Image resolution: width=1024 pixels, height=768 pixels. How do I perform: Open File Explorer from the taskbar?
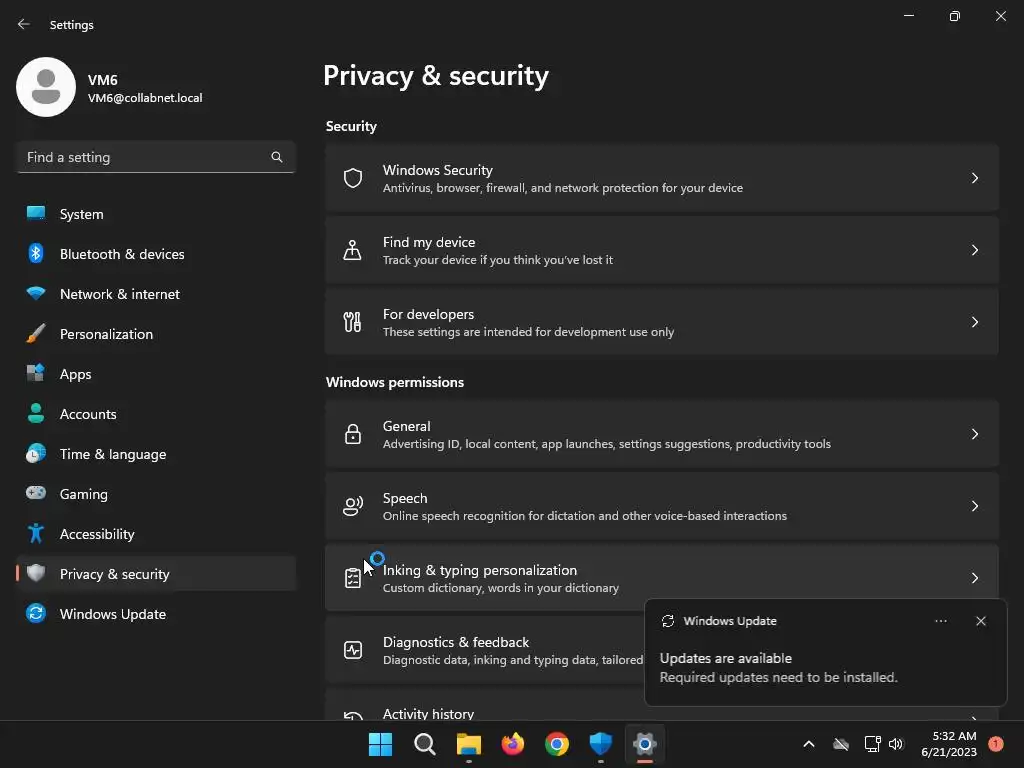tap(468, 744)
